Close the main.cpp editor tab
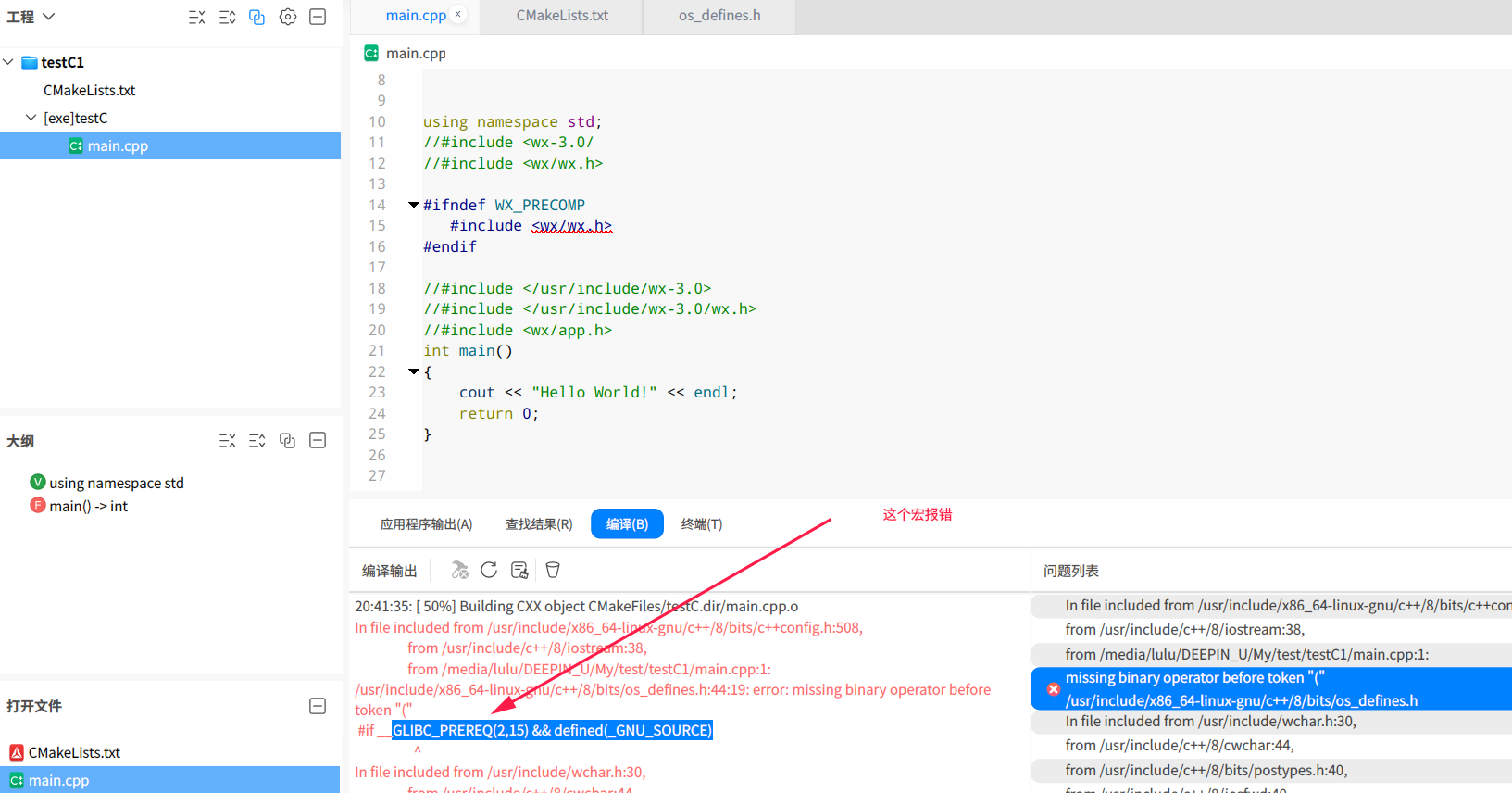1512x793 pixels. click(457, 15)
